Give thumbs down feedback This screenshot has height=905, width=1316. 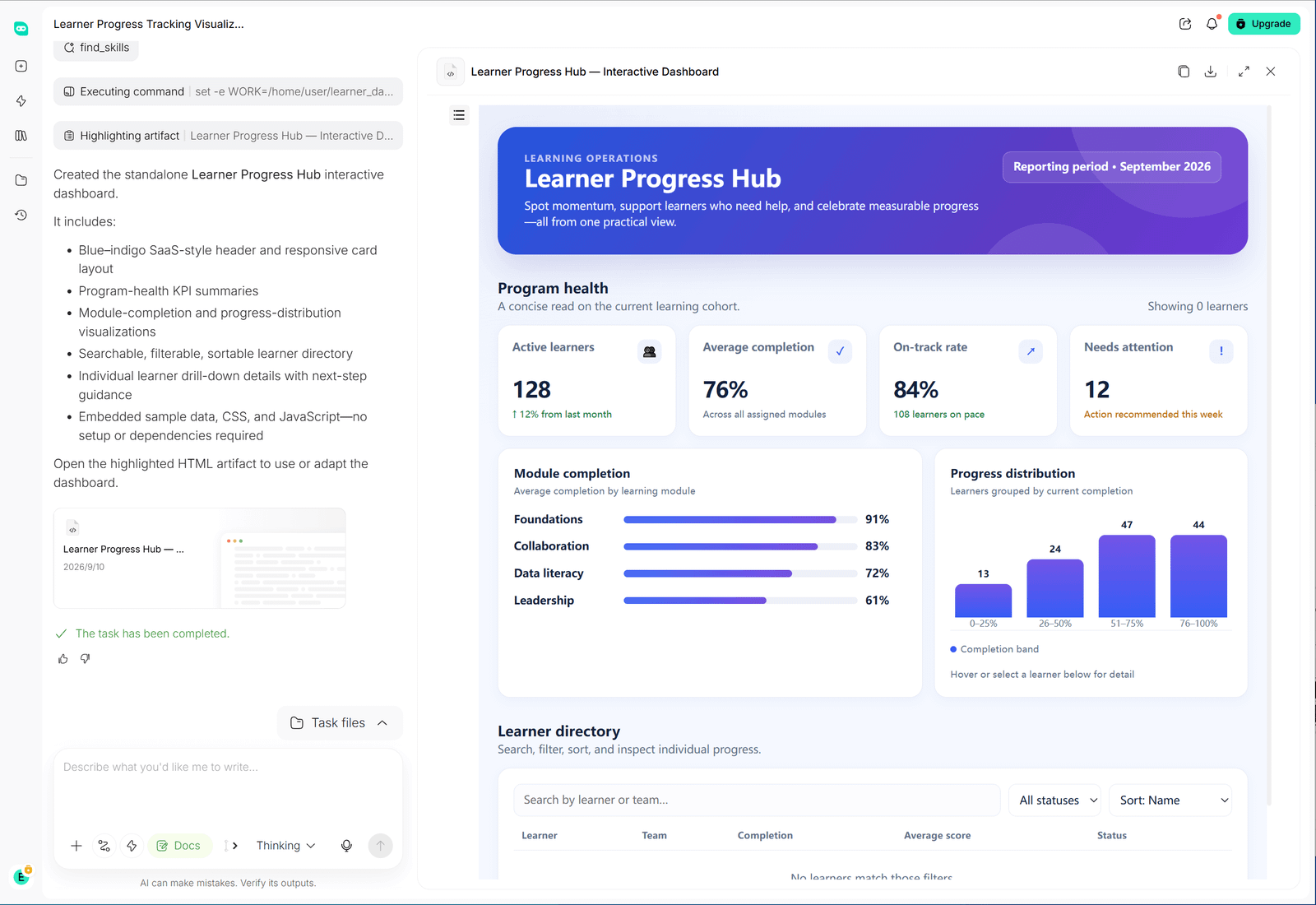coord(86,659)
